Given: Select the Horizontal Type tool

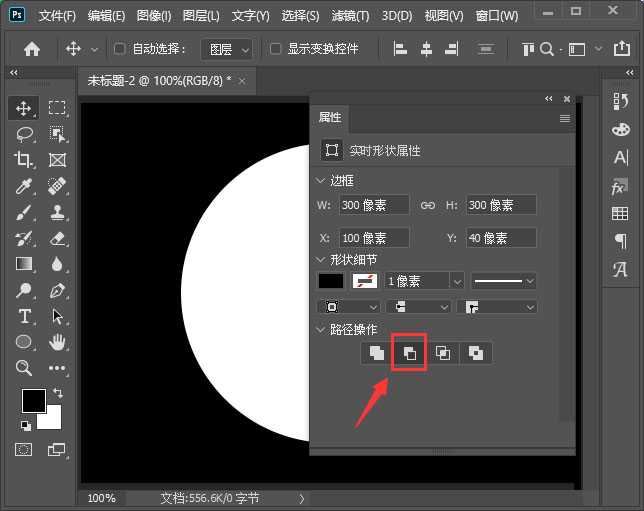Looking at the screenshot, I should (x=24, y=316).
